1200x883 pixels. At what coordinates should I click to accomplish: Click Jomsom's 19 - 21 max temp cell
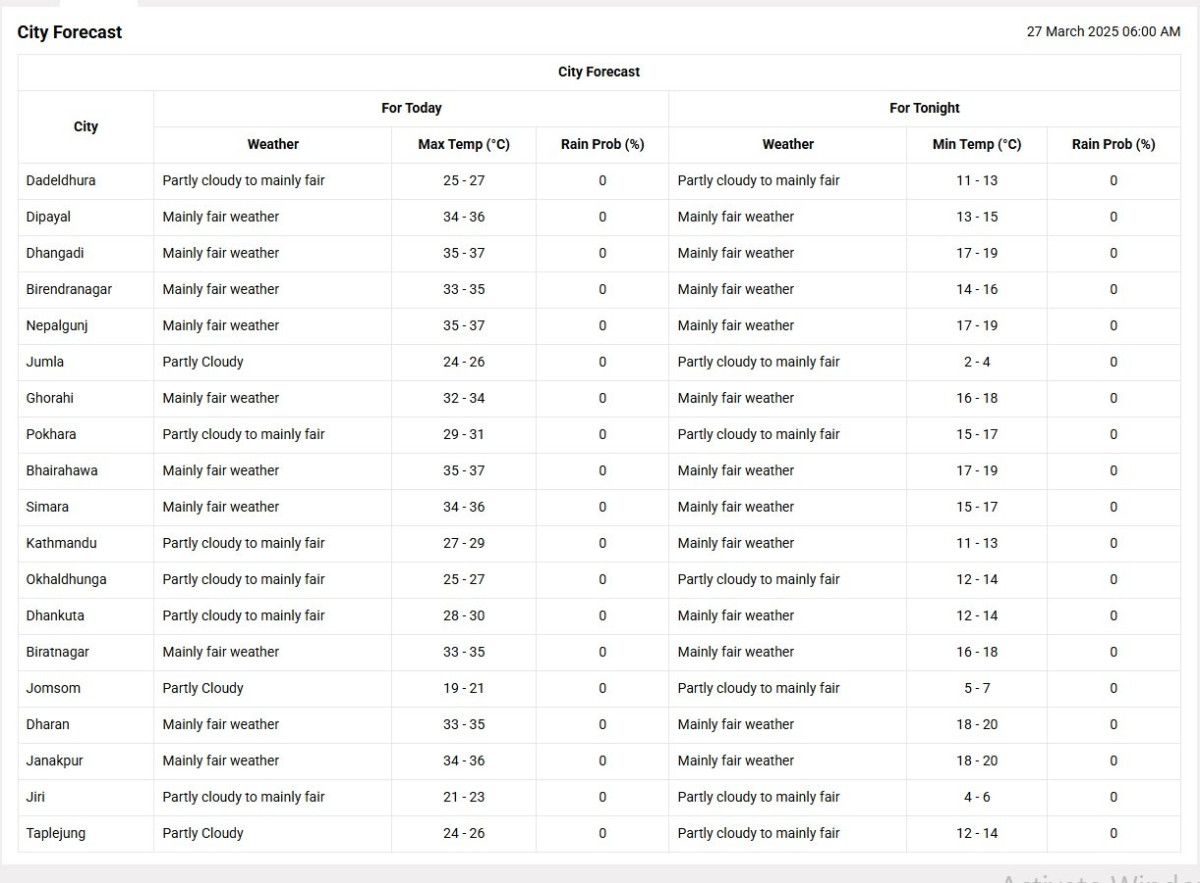[x=464, y=688]
